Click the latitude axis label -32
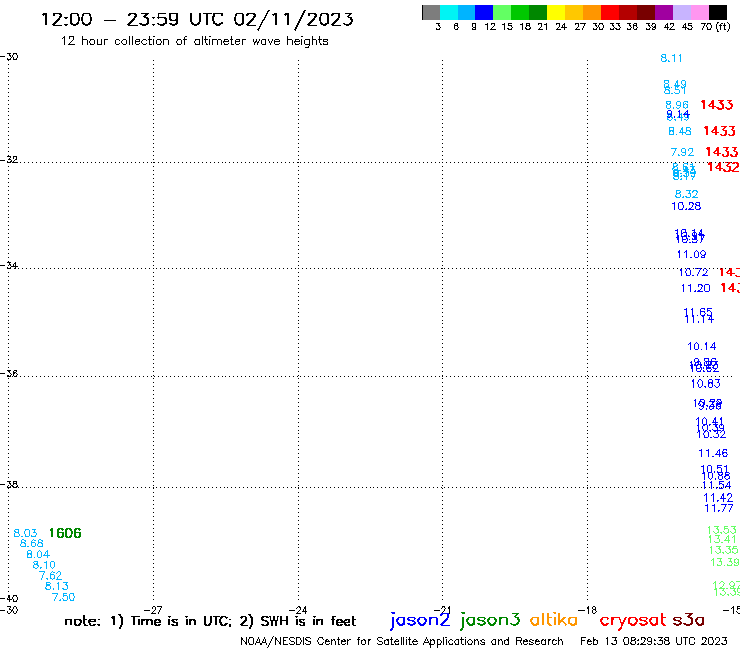 (9, 159)
